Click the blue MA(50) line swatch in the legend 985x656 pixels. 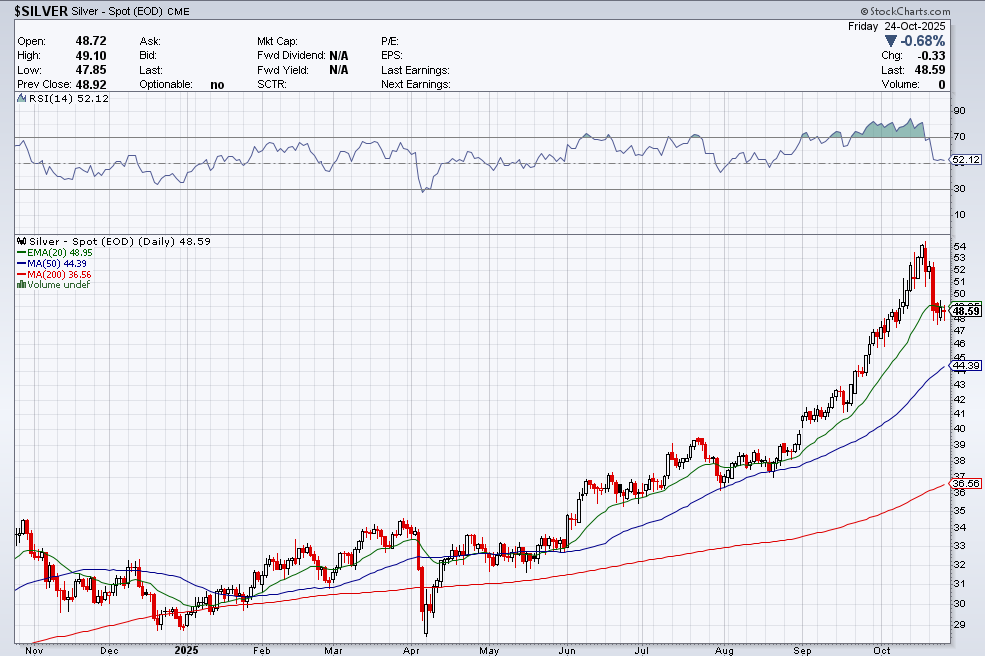[21, 264]
